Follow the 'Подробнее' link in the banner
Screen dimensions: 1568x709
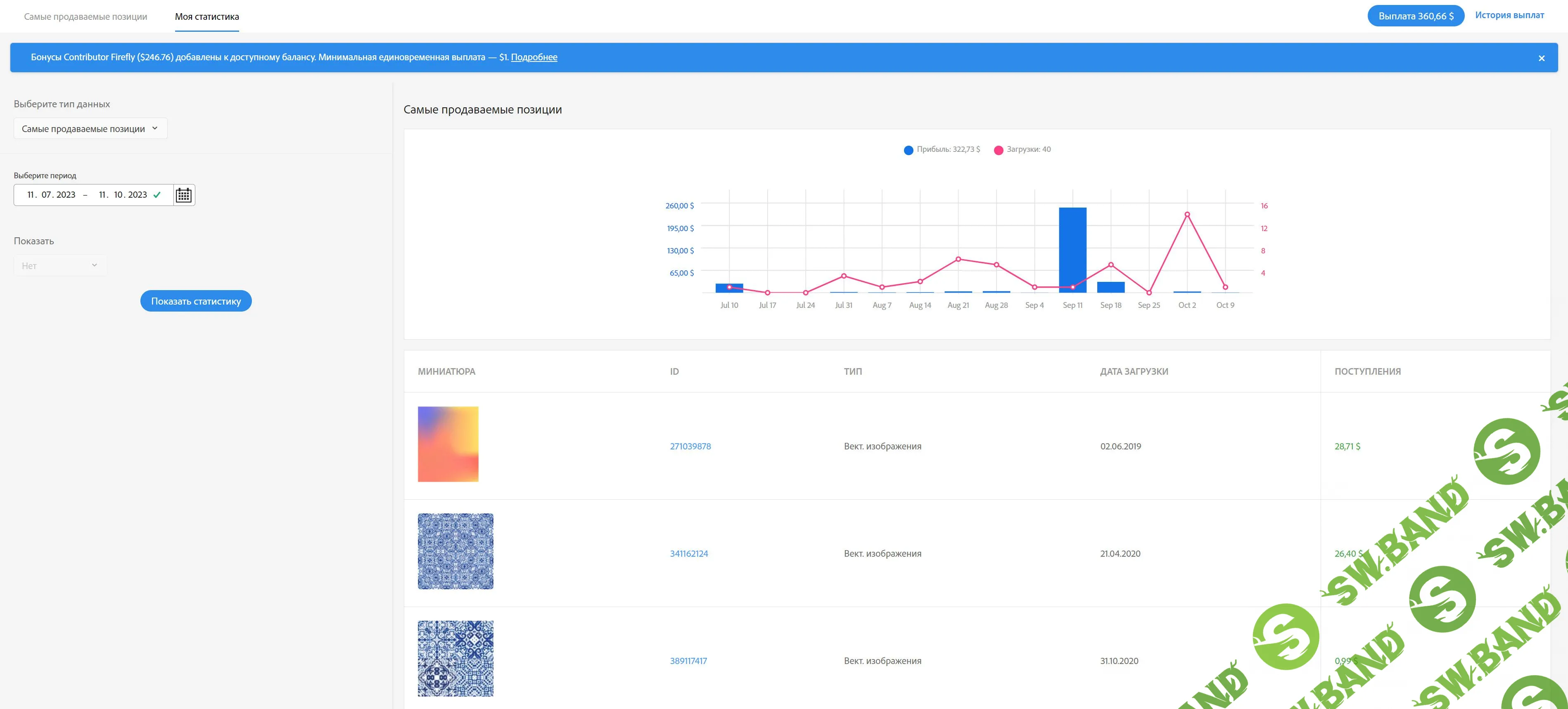pos(534,57)
